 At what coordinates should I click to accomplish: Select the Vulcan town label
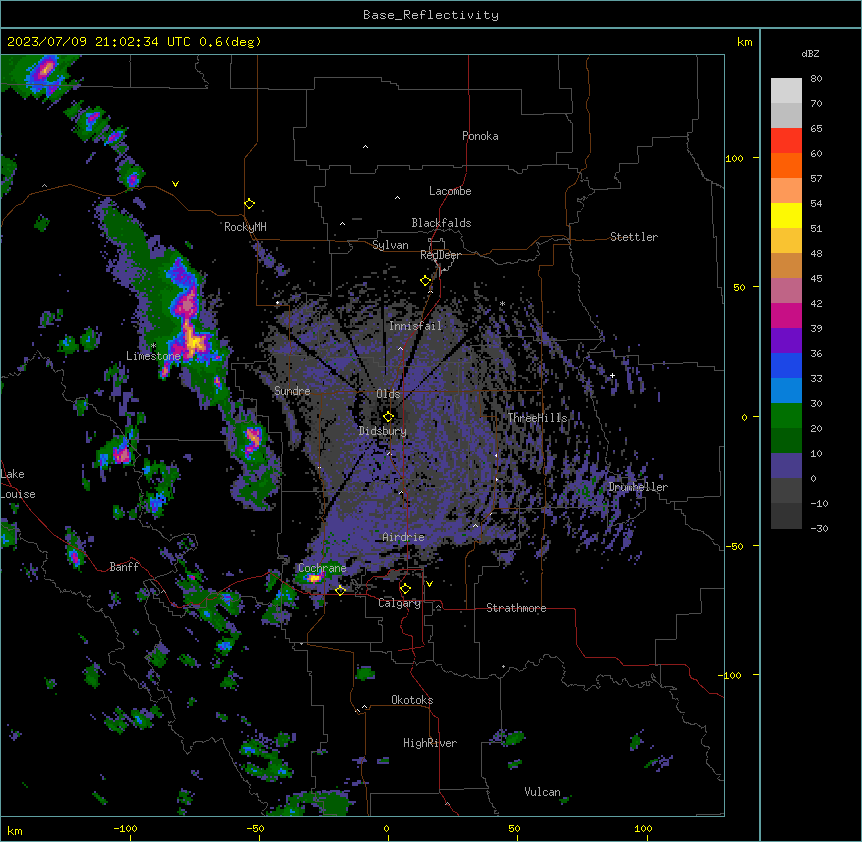pos(543,792)
